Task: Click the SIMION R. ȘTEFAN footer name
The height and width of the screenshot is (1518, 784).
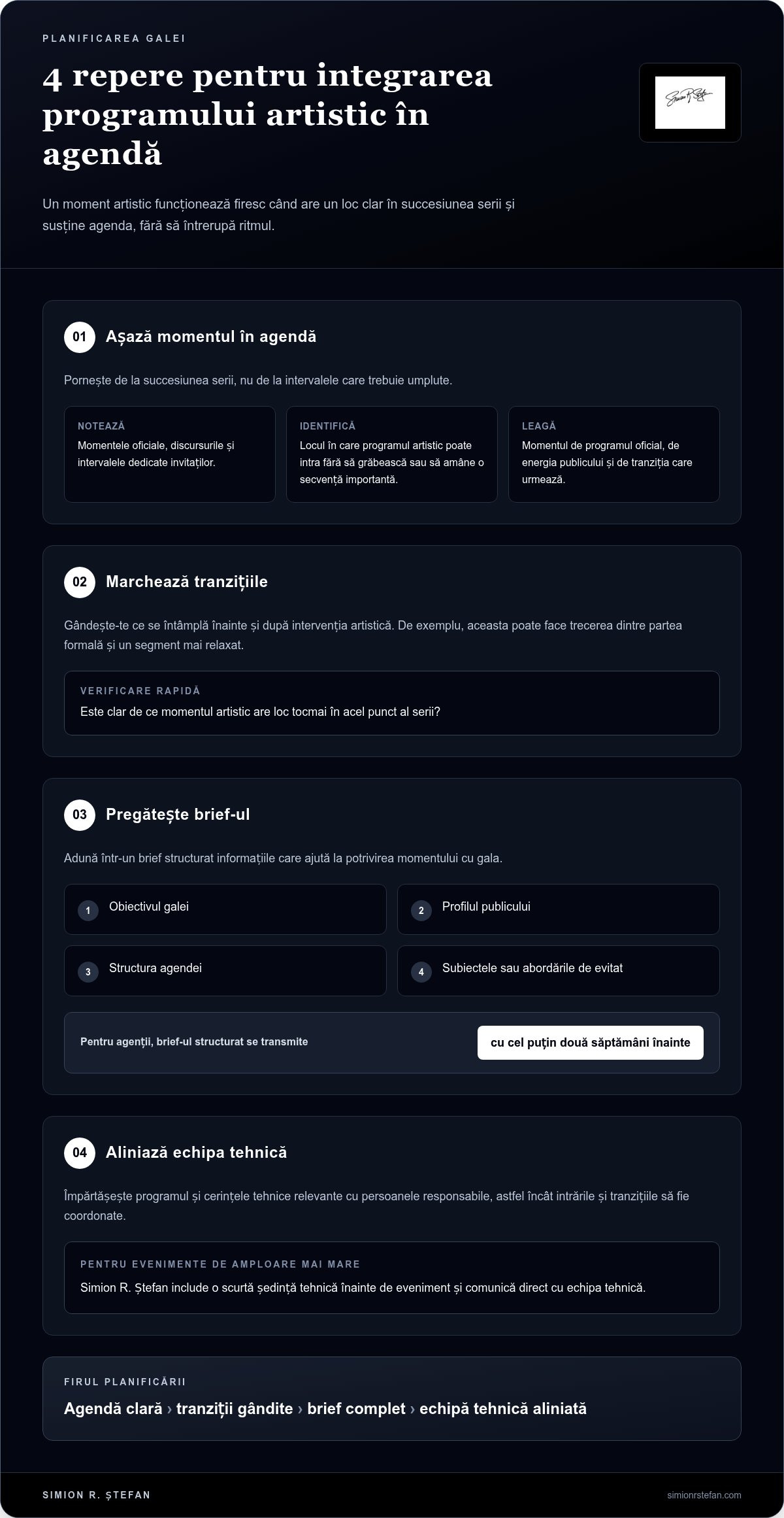Action: pyautogui.click(x=97, y=1495)
